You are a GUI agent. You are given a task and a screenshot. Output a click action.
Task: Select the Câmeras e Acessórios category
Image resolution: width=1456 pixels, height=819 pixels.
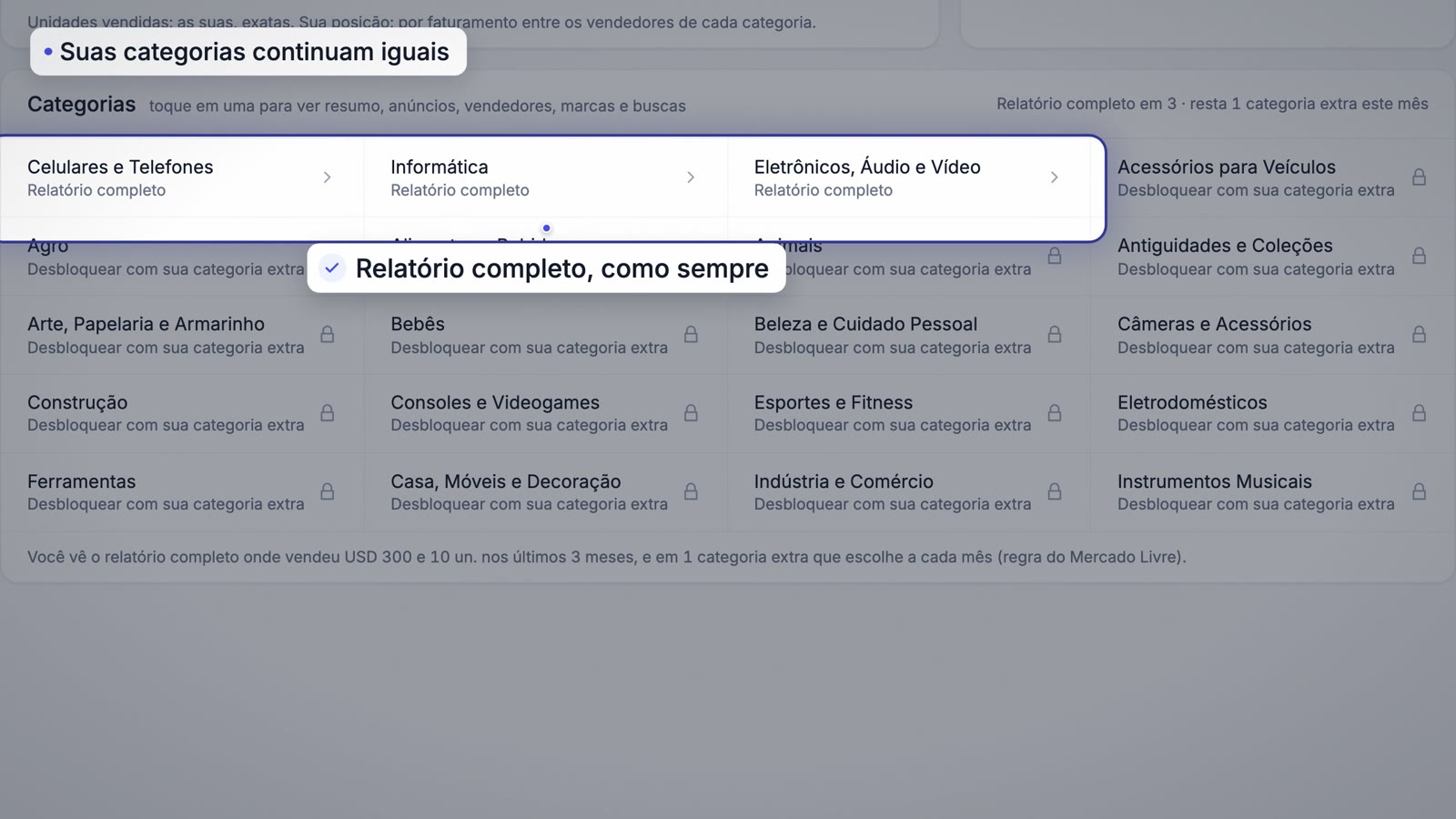pos(1273,335)
